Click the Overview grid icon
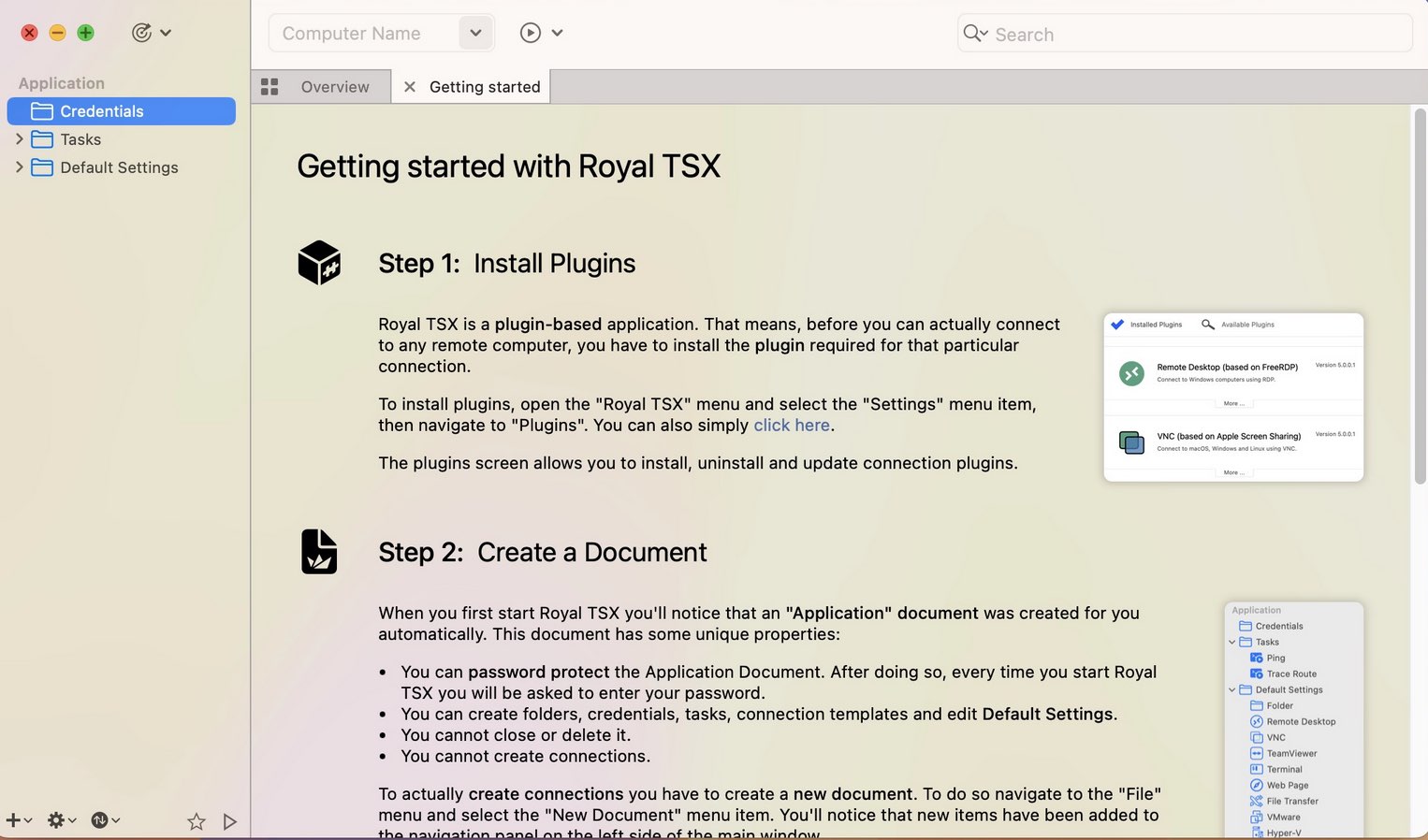Image resolution: width=1428 pixels, height=840 pixels. point(270,87)
